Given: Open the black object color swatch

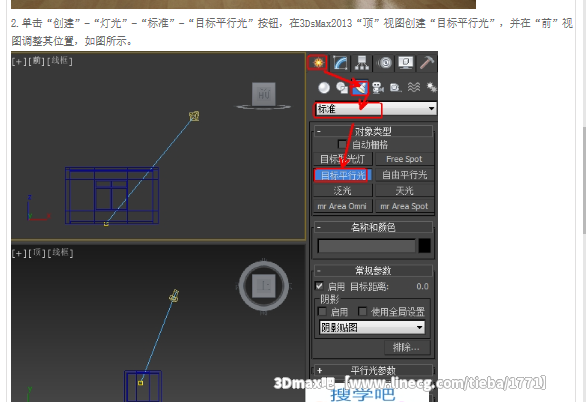Looking at the screenshot, I should click(425, 246).
